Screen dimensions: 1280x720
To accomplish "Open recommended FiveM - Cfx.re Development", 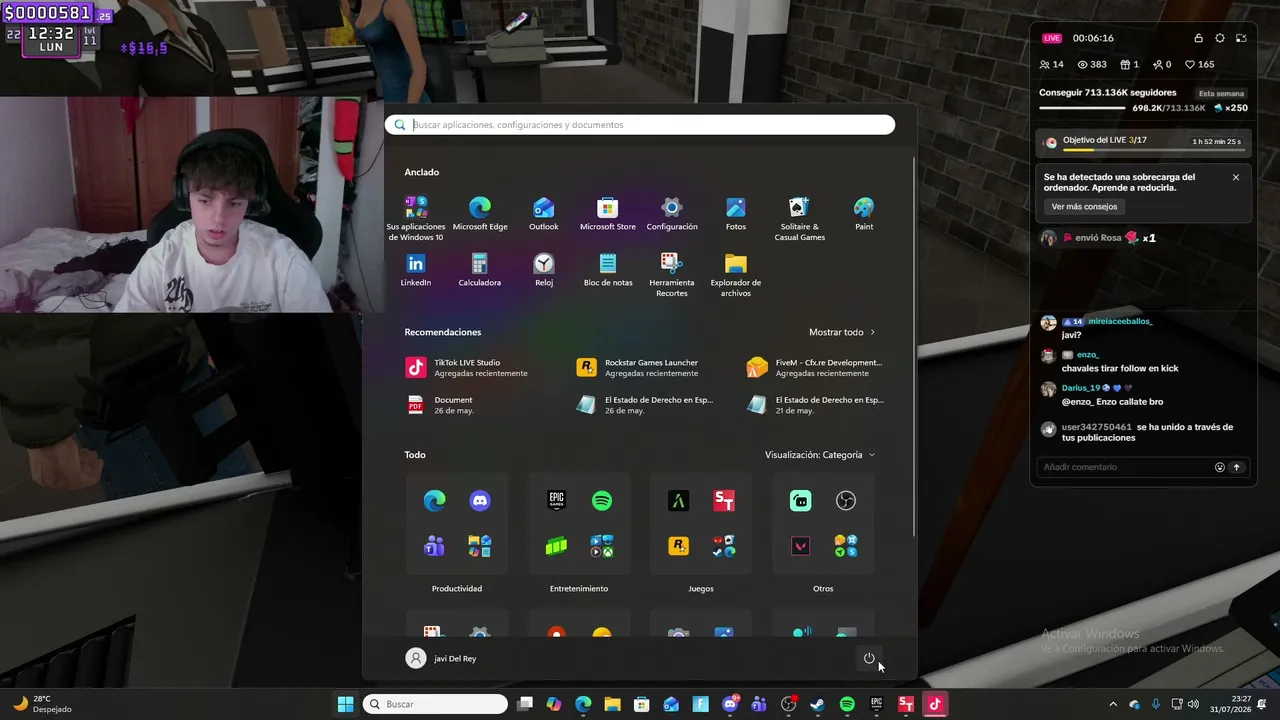I will 816,368.
